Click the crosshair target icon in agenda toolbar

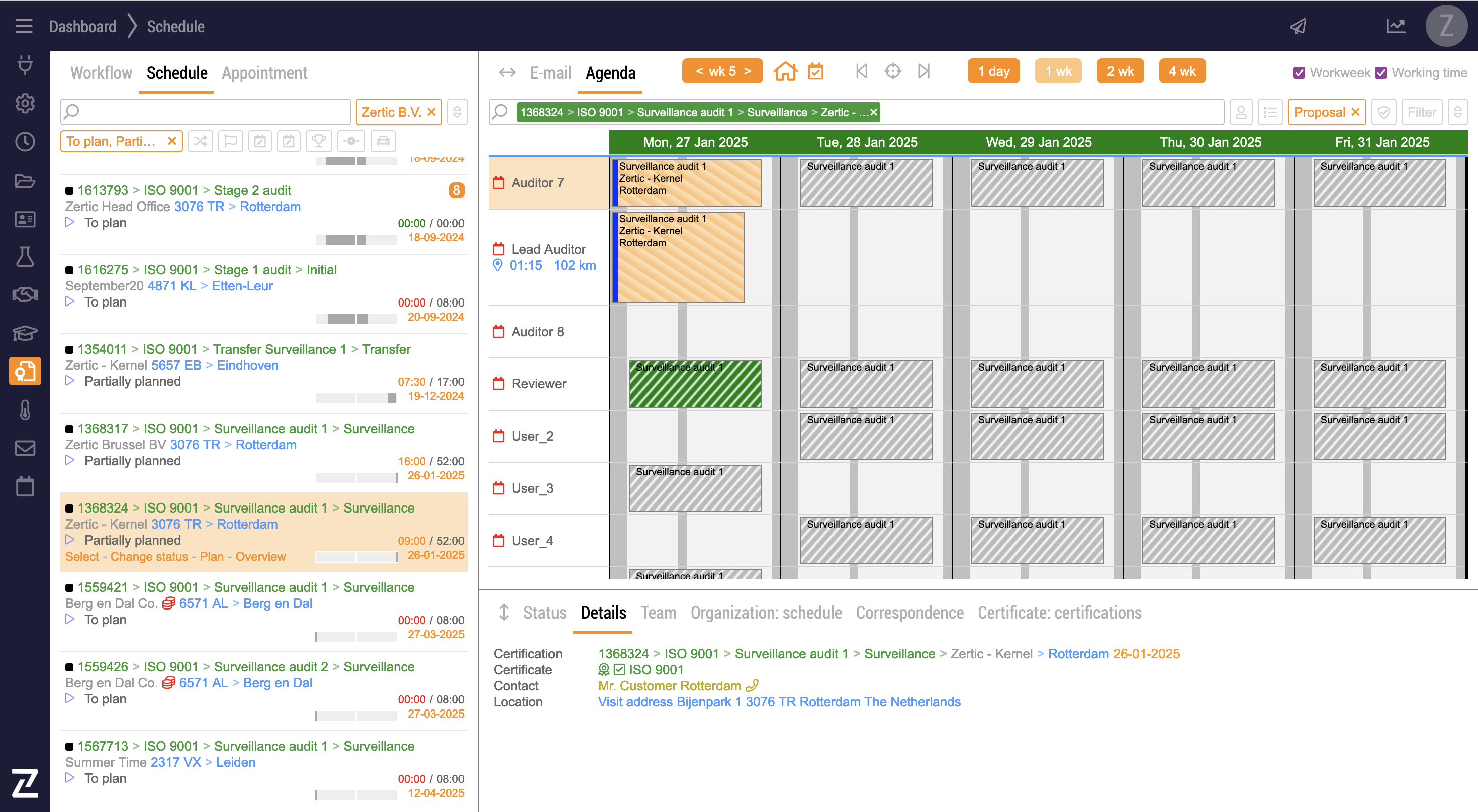[x=892, y=72]
